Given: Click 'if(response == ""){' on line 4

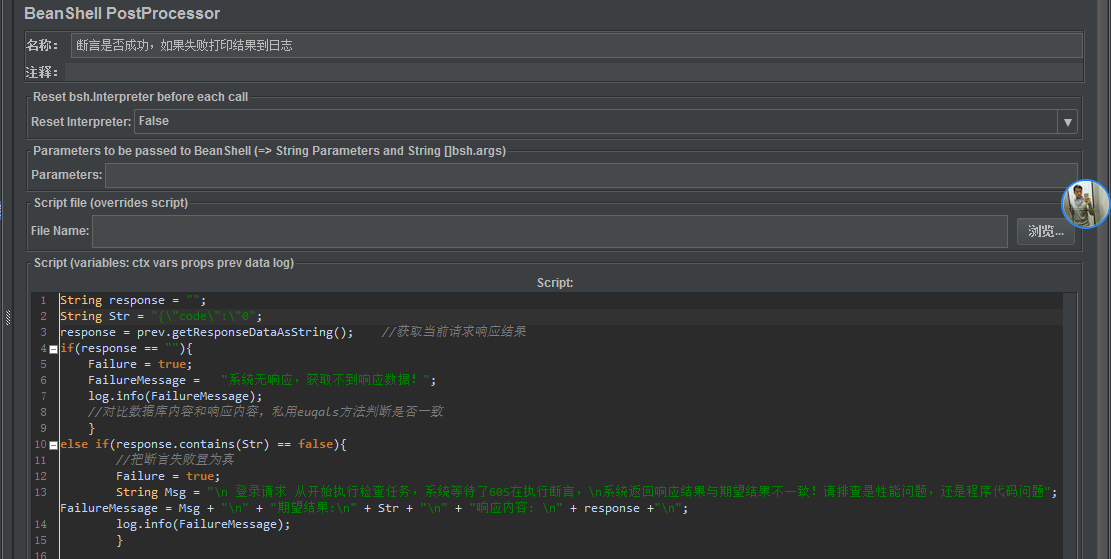Looking at the screenshot, I should pos(126,349).
